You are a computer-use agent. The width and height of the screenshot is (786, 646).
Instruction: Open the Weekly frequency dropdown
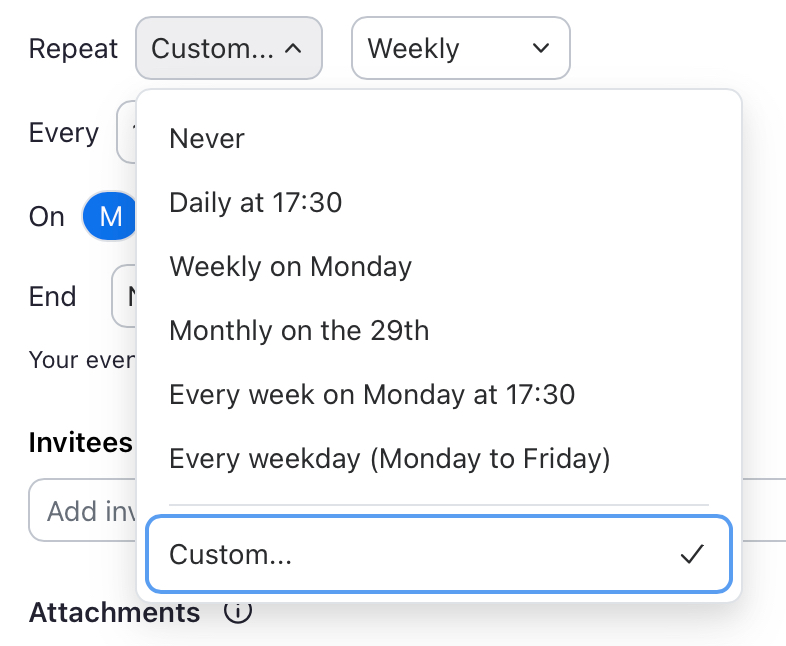(460, 48)
